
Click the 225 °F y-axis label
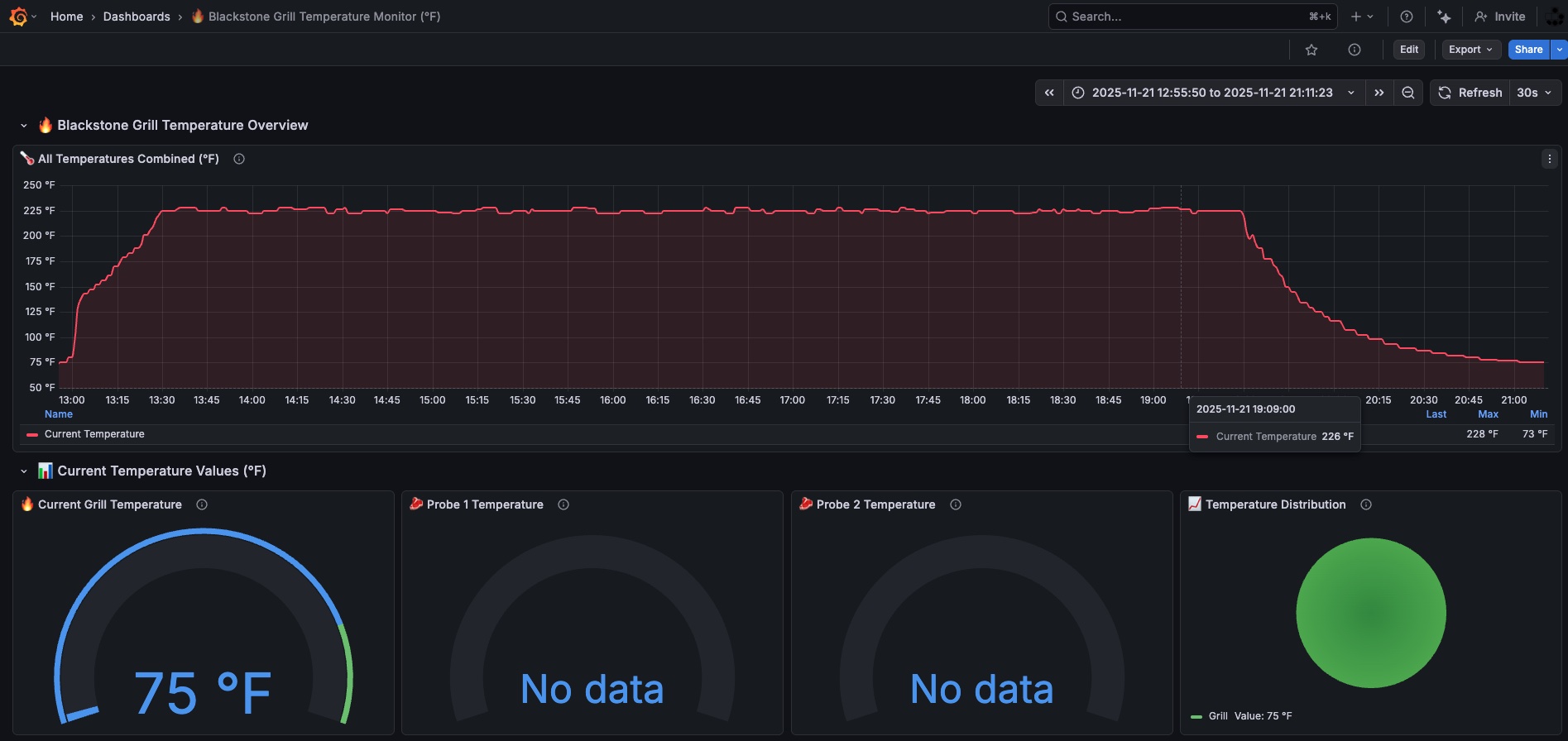point(39,211)
